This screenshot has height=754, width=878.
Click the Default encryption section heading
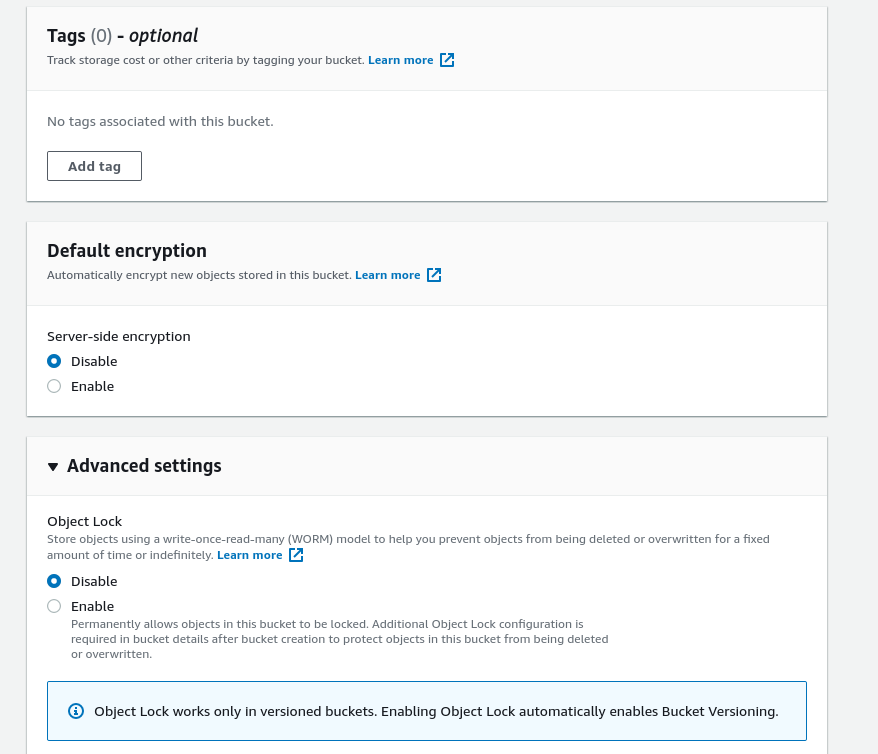coord(127,251)
